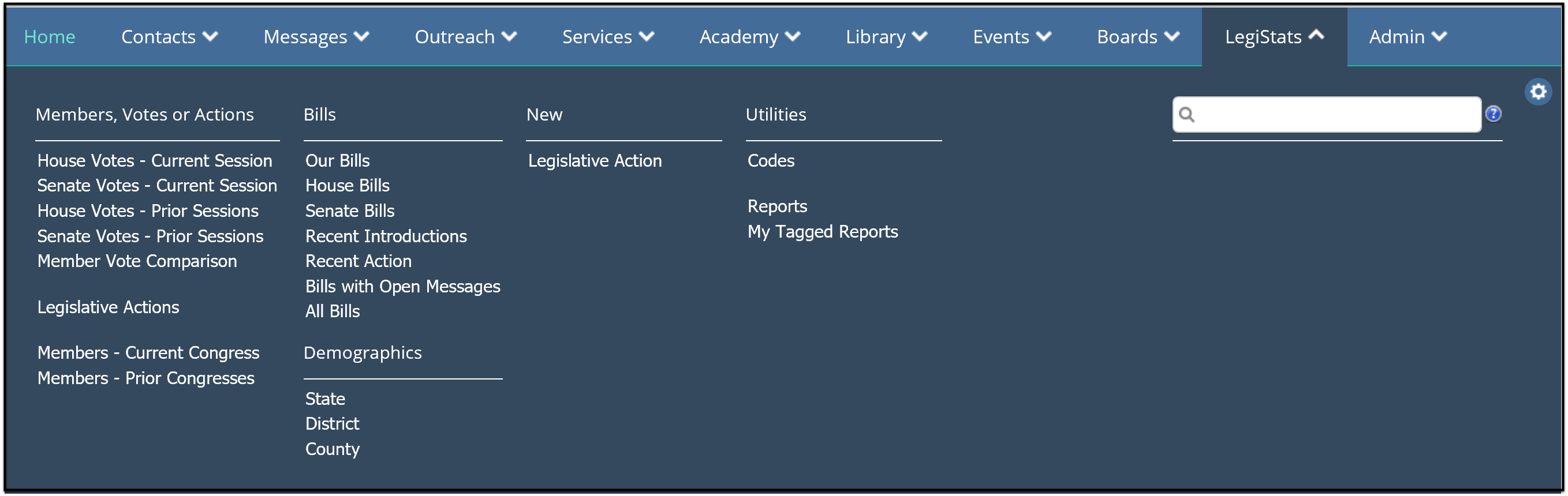The image size is (1568, 496).
Task: Open My Tagged Reports
Action: [x=822, y=232]
